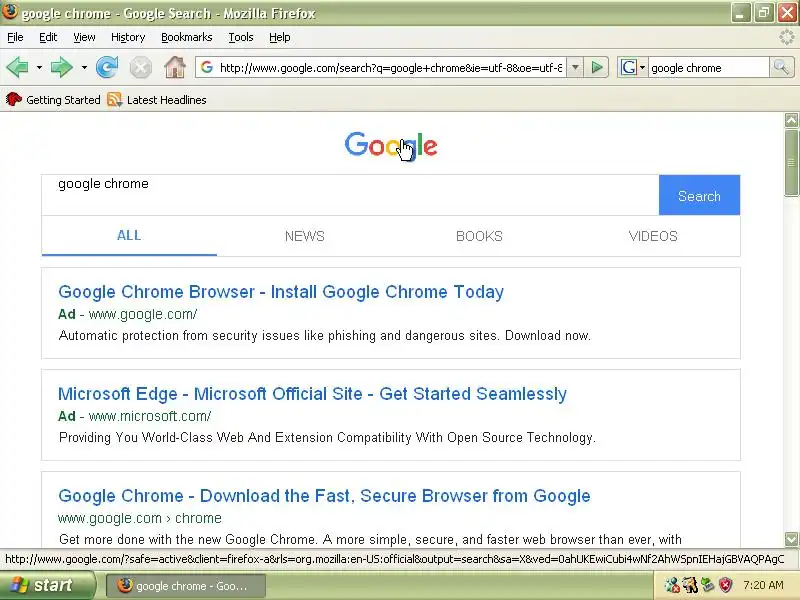Open the Bookmarks menu

[186, 37]
